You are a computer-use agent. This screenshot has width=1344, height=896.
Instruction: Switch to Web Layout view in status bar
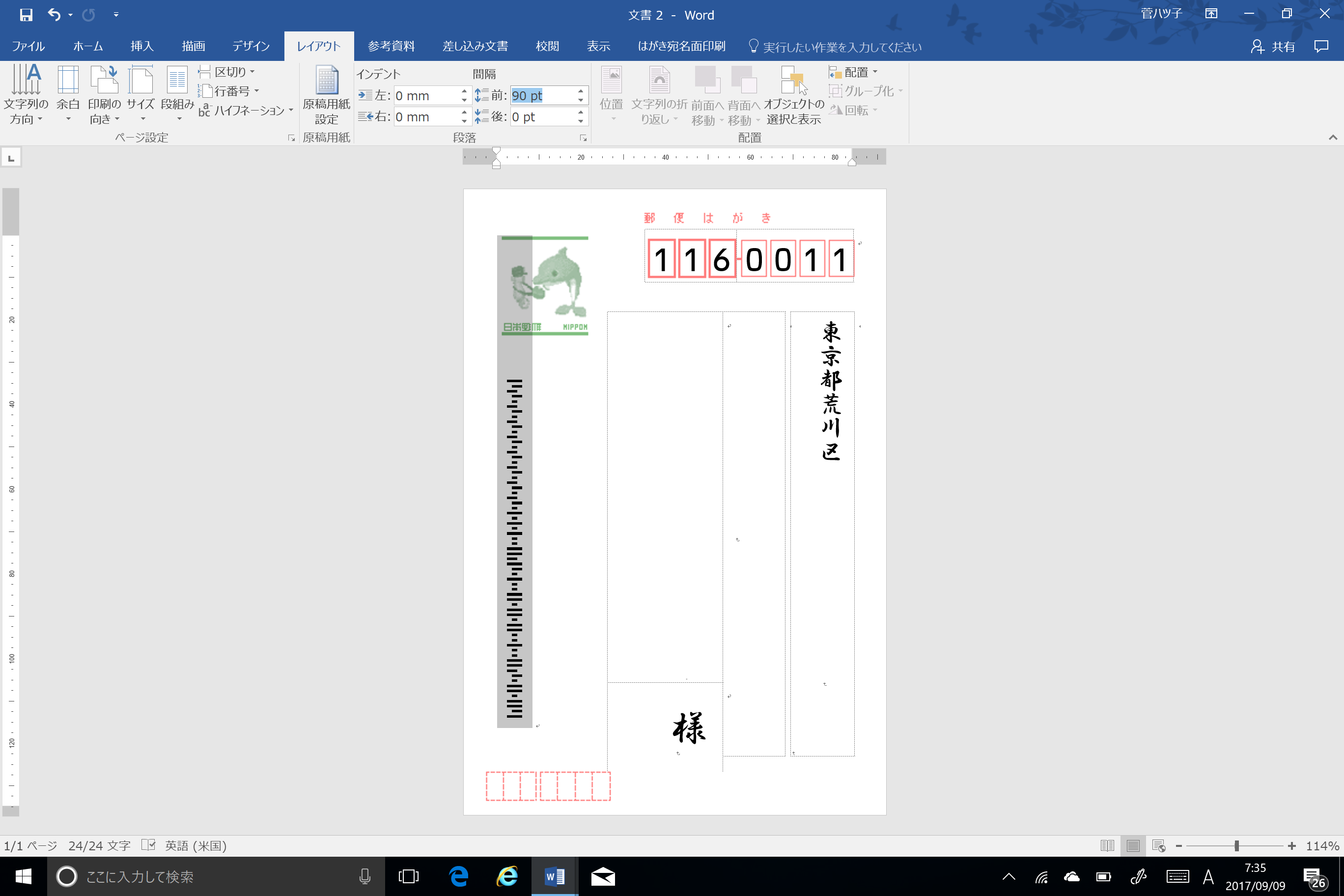(x=1158, y=845)
